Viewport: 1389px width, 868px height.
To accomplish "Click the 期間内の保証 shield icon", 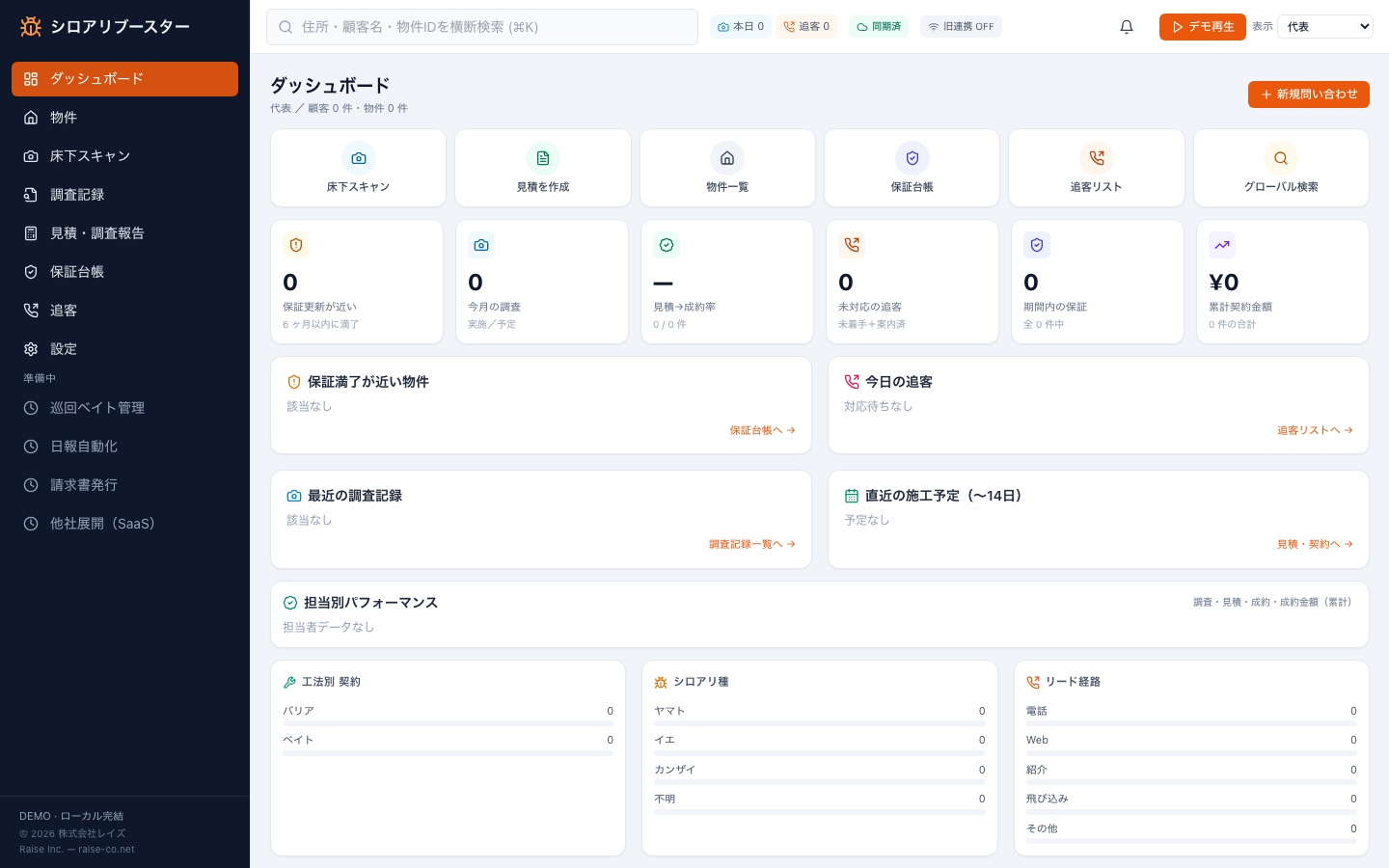I will click(1037, 245).
